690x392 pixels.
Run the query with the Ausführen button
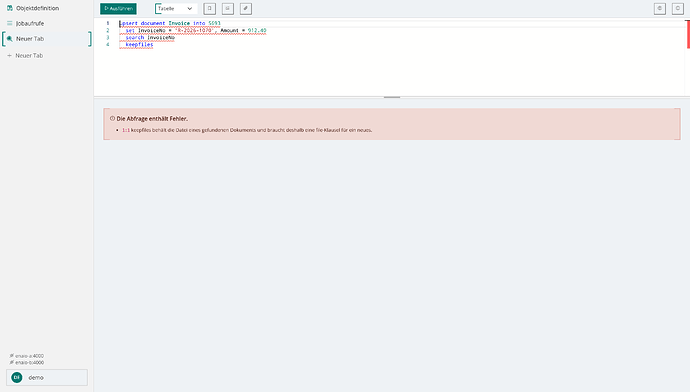(x=118, y=8)
